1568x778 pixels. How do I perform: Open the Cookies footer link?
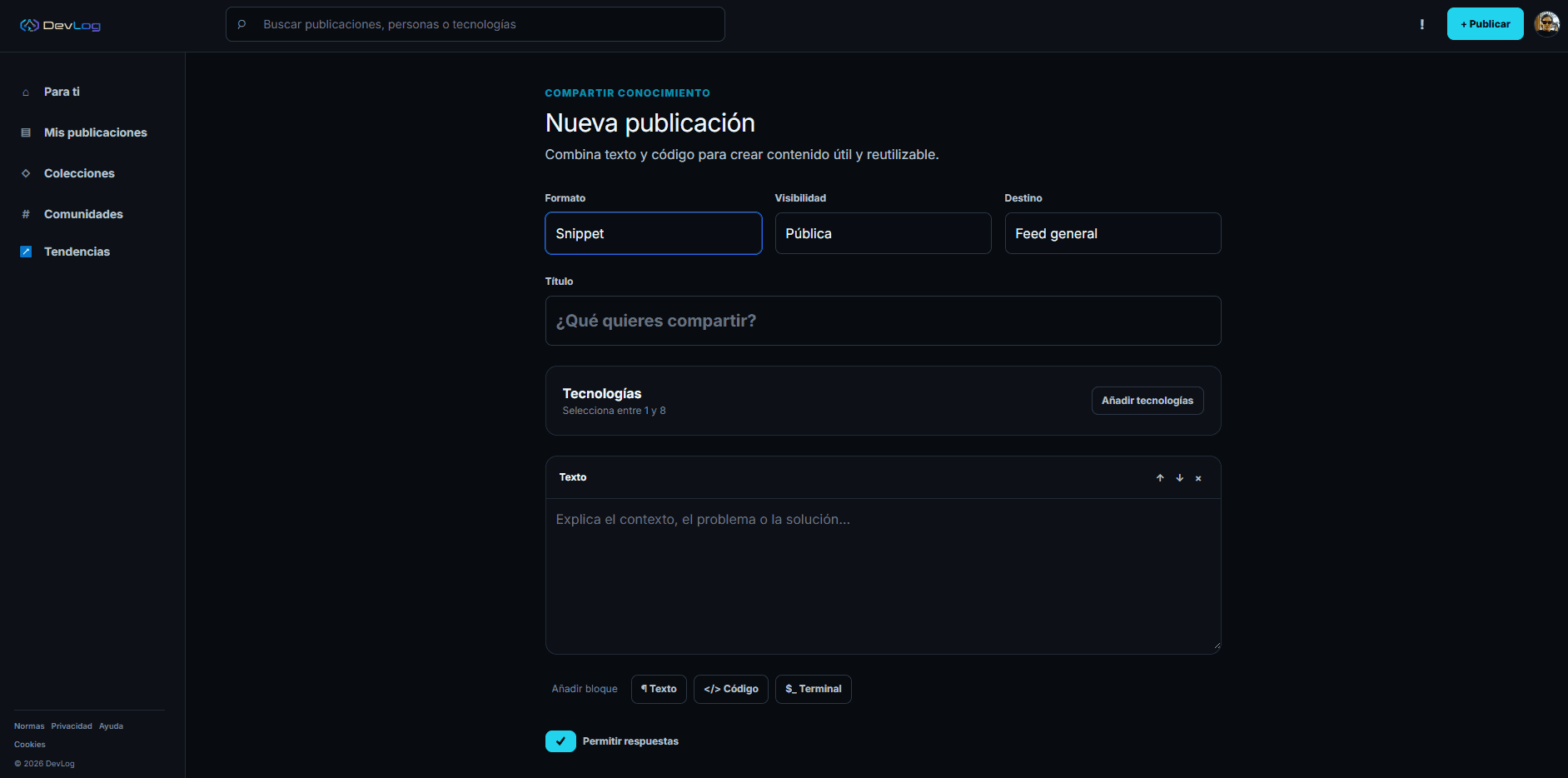click(30, 745)
